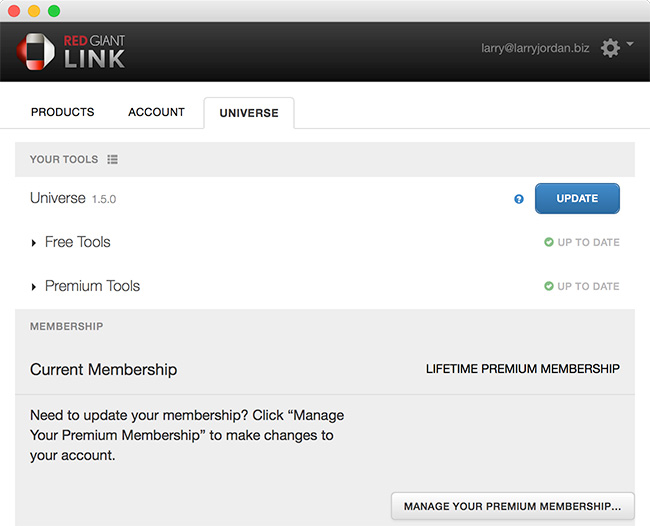Expand the Free Tools disclosure triangle

pos(34,243)
